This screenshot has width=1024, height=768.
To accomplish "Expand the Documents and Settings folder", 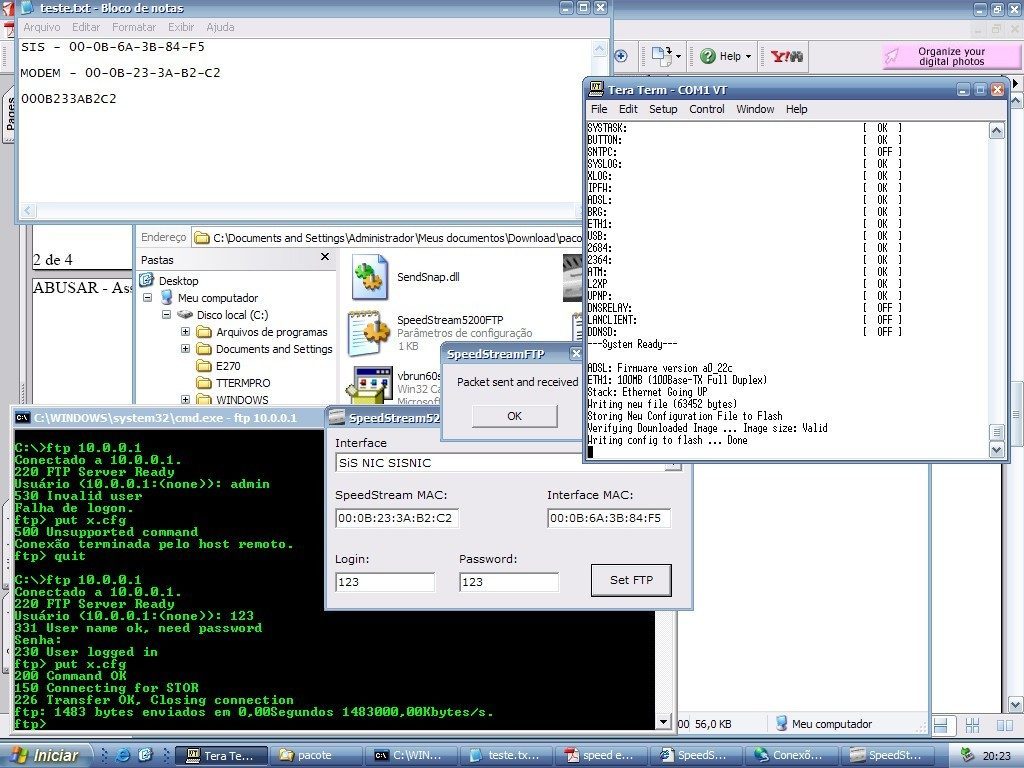I will (185, 349).
